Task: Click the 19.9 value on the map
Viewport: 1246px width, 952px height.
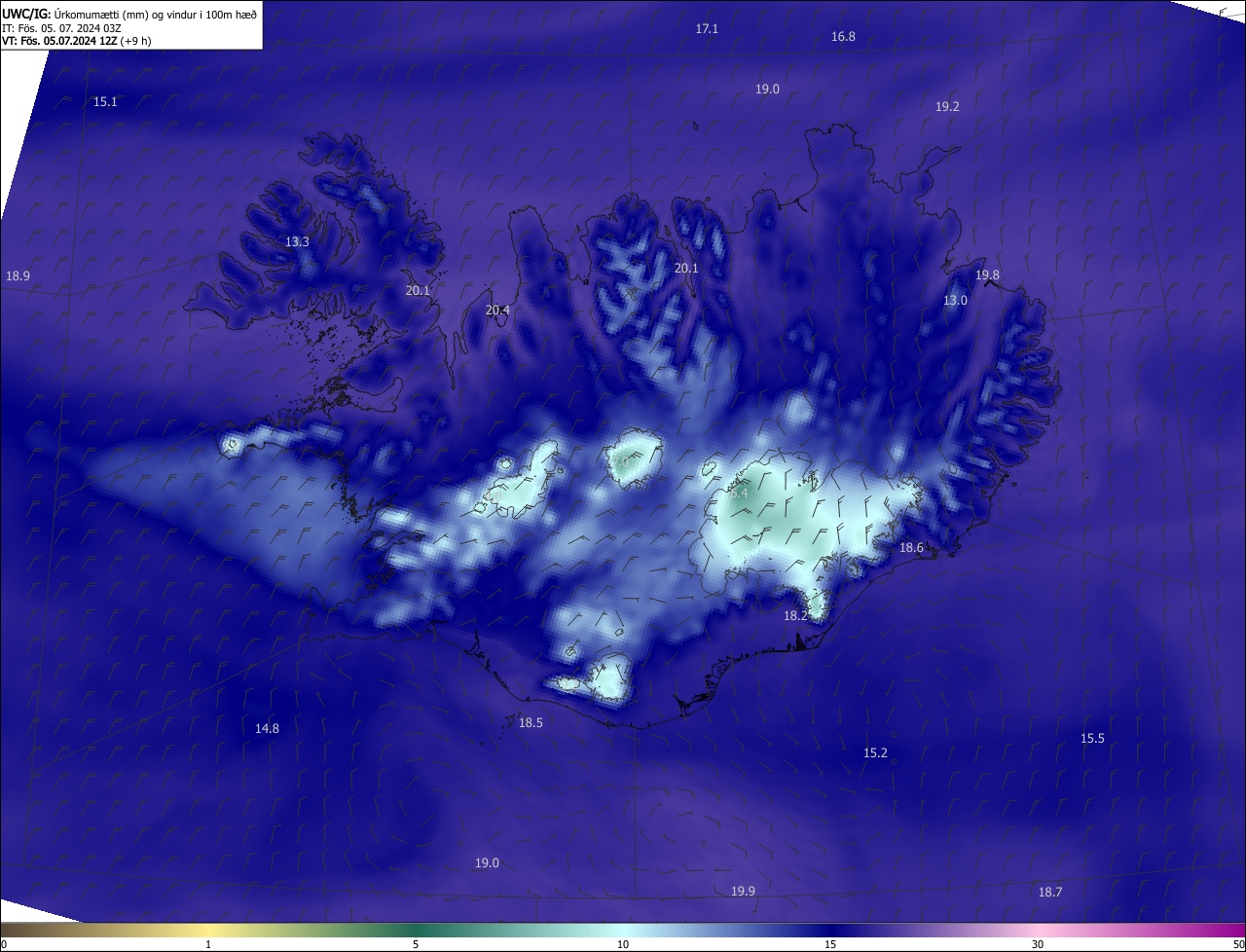Action: click(743, 891)
